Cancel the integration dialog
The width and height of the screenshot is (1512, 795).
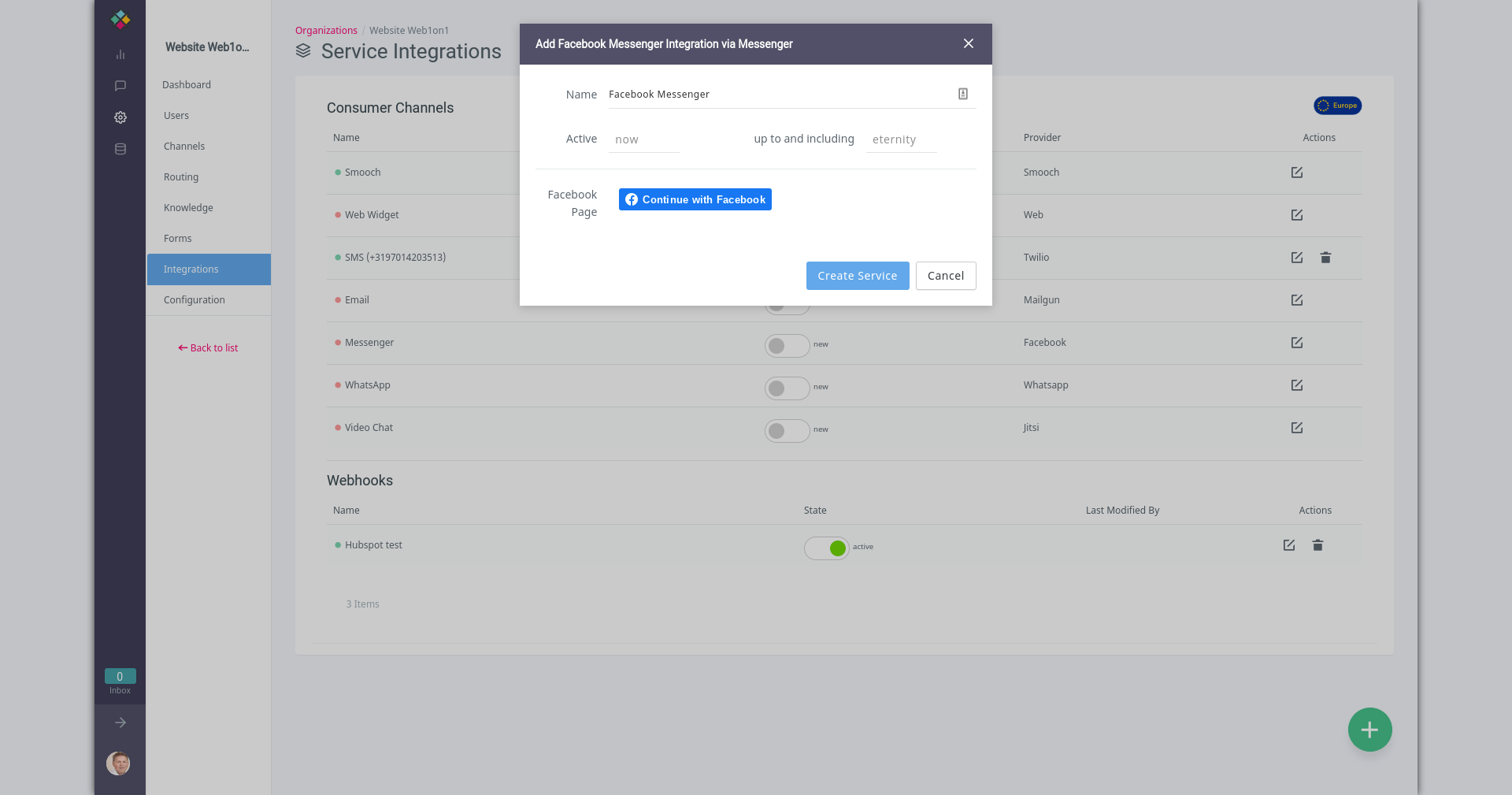(x=946, y=276)
